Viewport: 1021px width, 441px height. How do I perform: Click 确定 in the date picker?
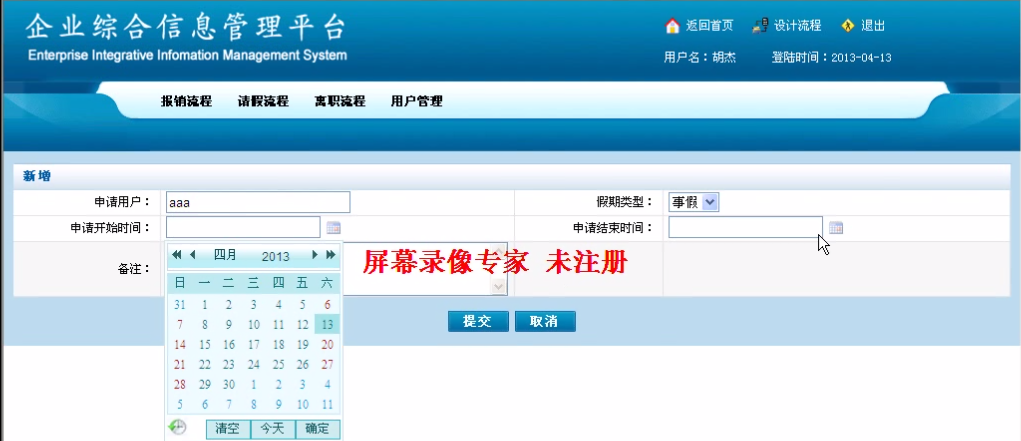click(x=318, y=429)
